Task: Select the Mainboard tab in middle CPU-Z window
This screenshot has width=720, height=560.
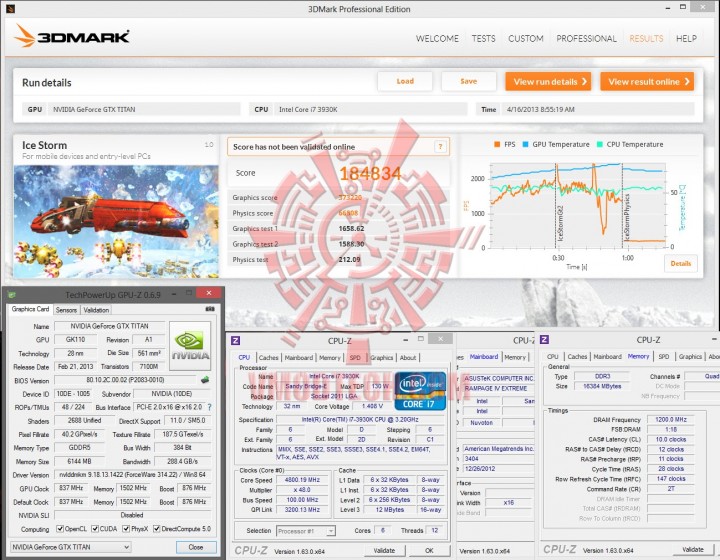Action: coord(484,357)
